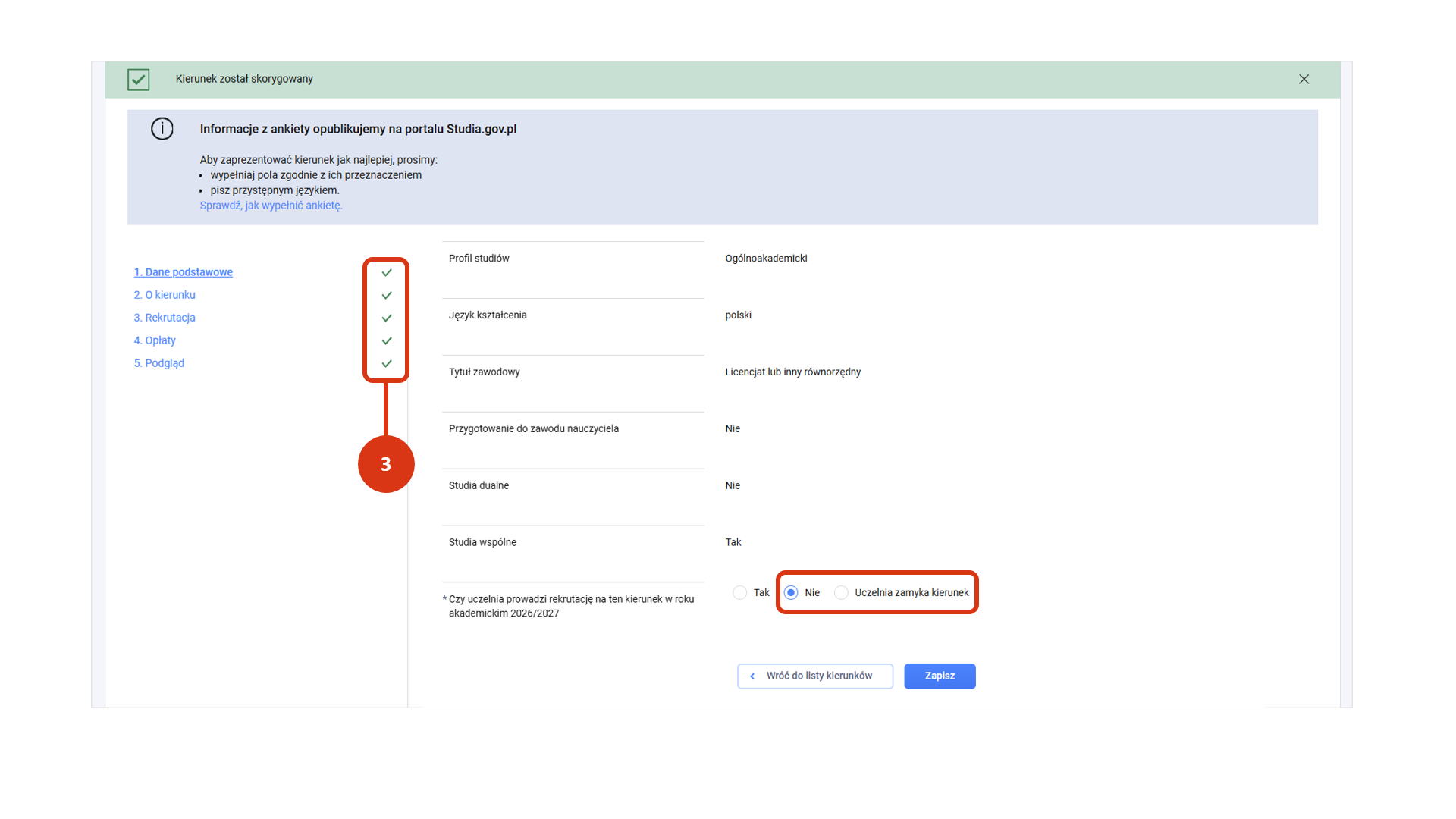Viewport: 1456px width, 819px height.
Task: Click checkmark beside 'Podgląd' step
Action: [x=387, y=363]
